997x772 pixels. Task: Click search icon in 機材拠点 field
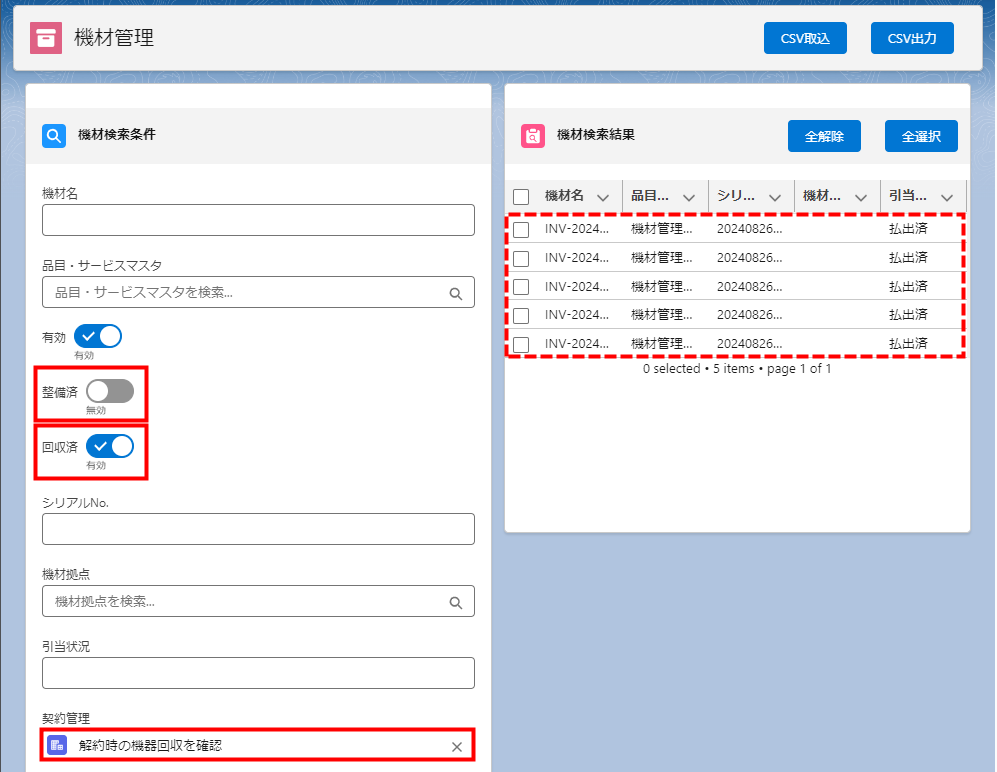pyautogui.click(x=455, y=602)
